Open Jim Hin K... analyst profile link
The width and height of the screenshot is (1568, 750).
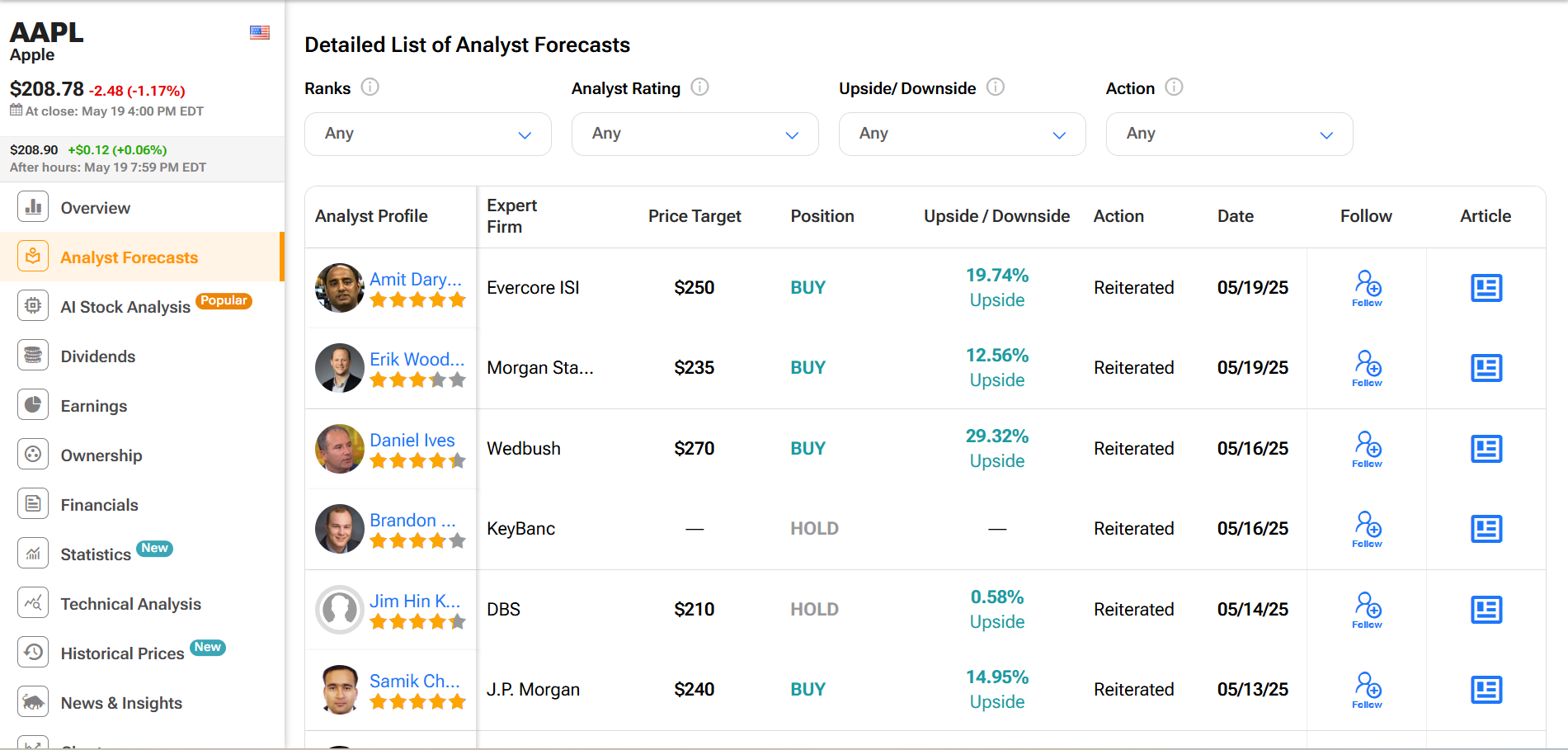[415, 601]
